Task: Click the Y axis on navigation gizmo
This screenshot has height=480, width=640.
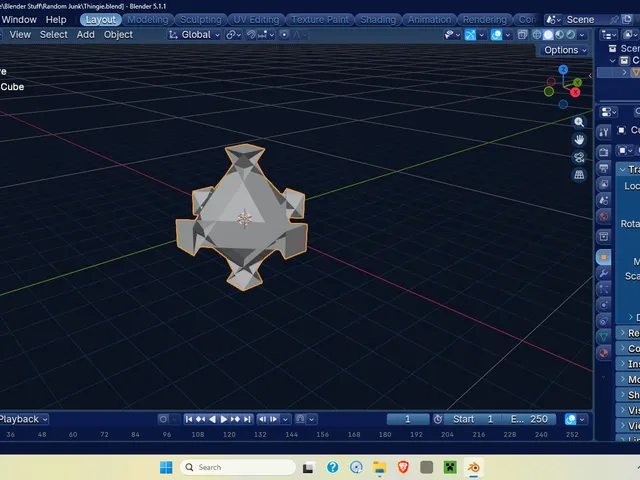Action: click(x=577, y=82)
